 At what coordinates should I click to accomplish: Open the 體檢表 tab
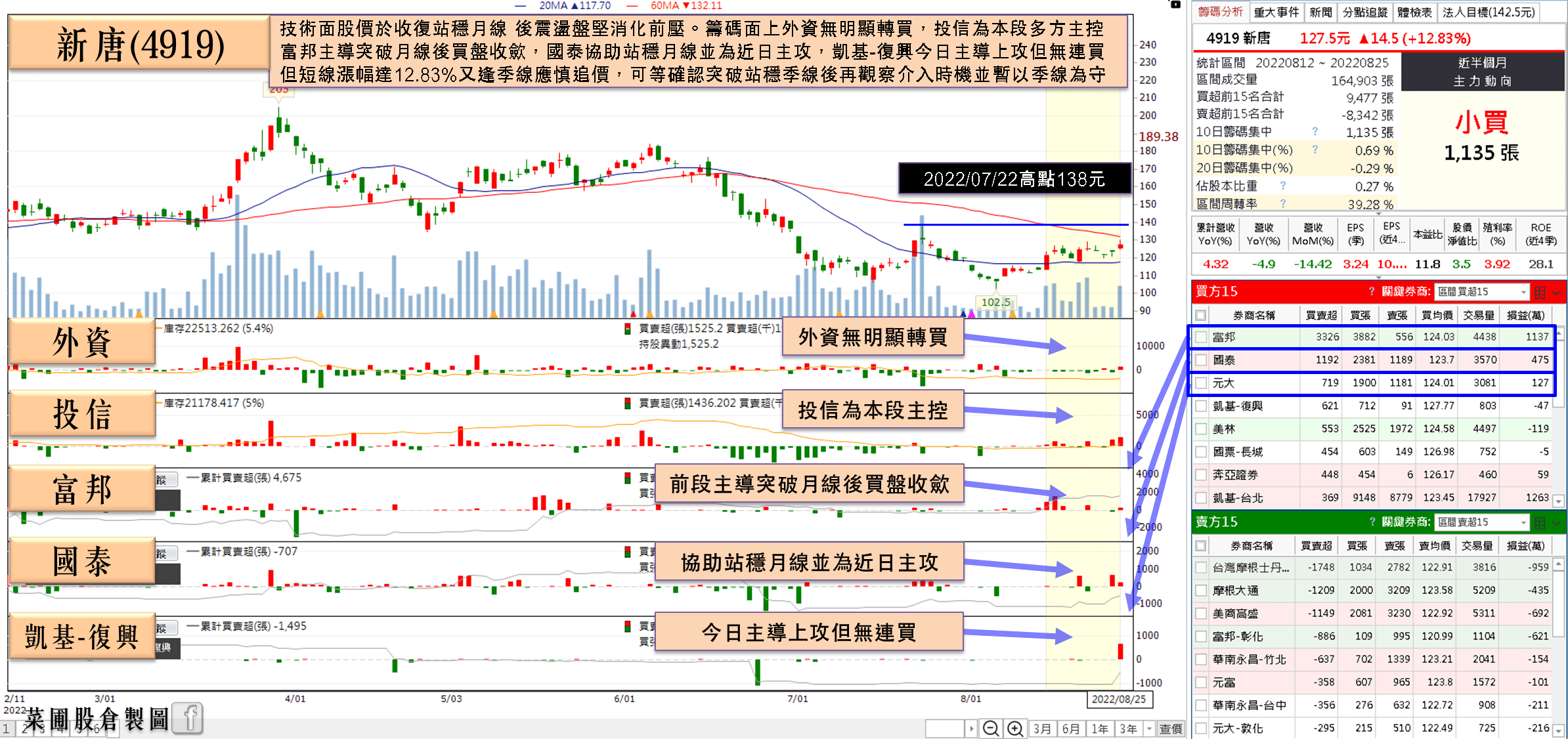pyautogui.click(x=1414, y=12)
